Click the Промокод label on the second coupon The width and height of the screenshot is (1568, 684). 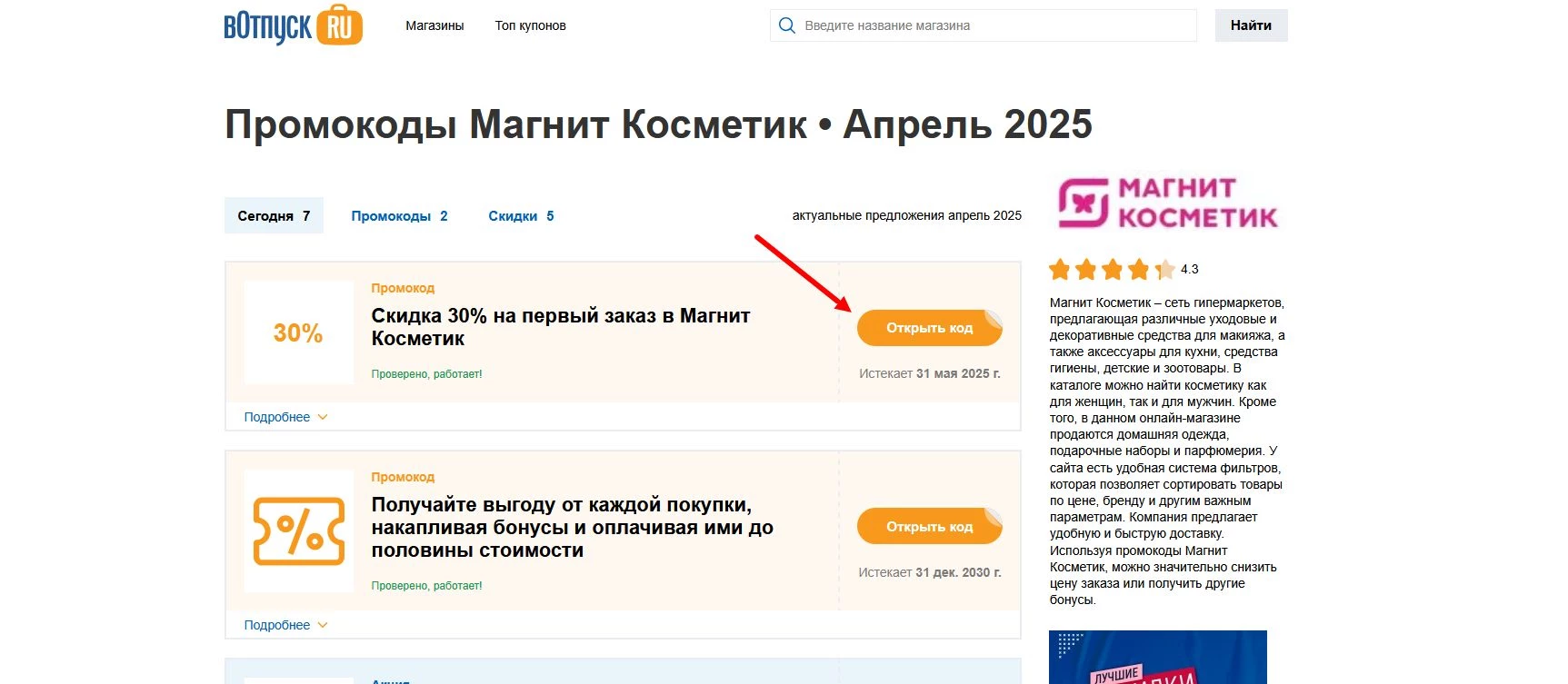[403, 477]
